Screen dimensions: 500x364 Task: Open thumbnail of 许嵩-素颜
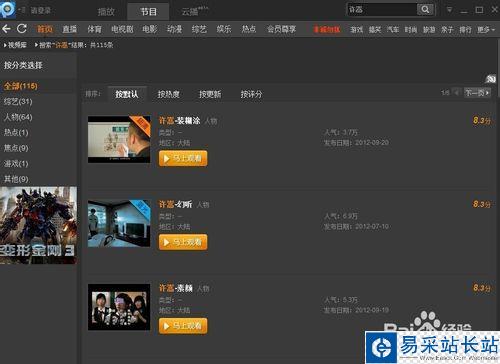coord(119,307)
